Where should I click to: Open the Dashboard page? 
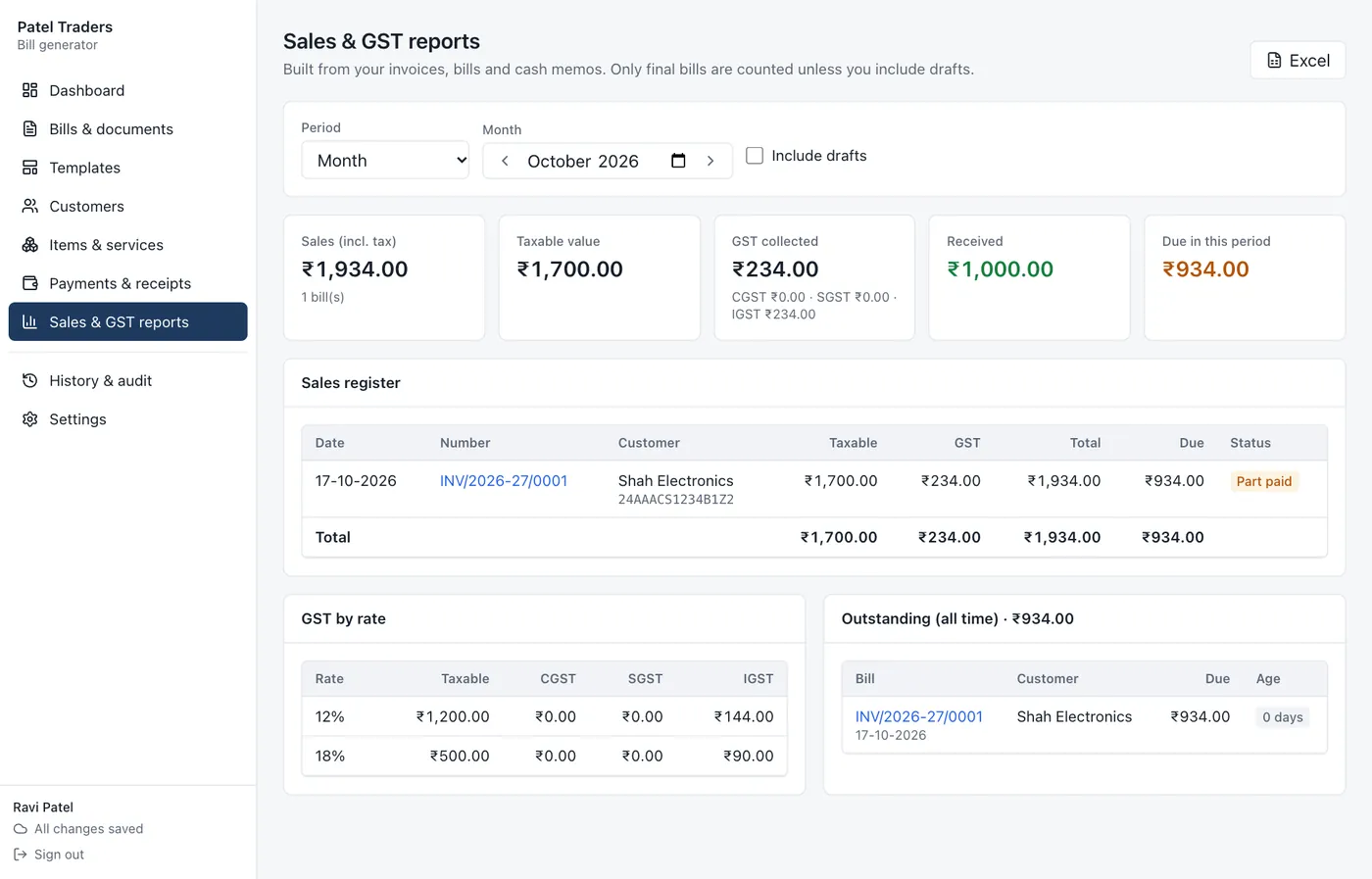click(127, 90)
